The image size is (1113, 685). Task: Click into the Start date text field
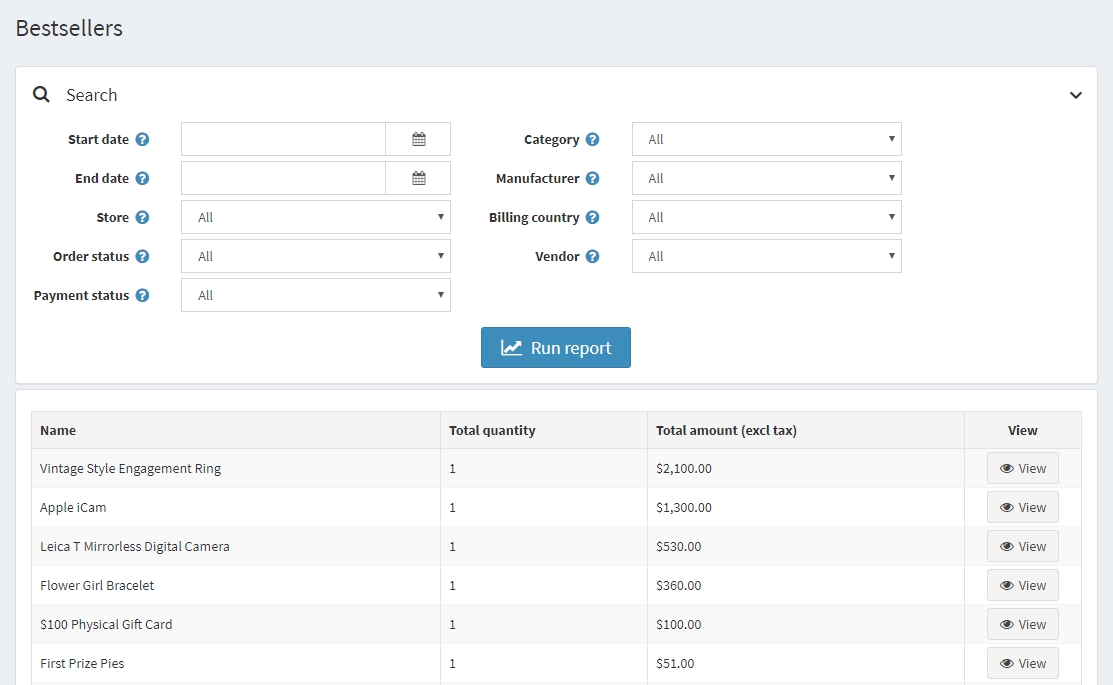click(x=283, y=139)
